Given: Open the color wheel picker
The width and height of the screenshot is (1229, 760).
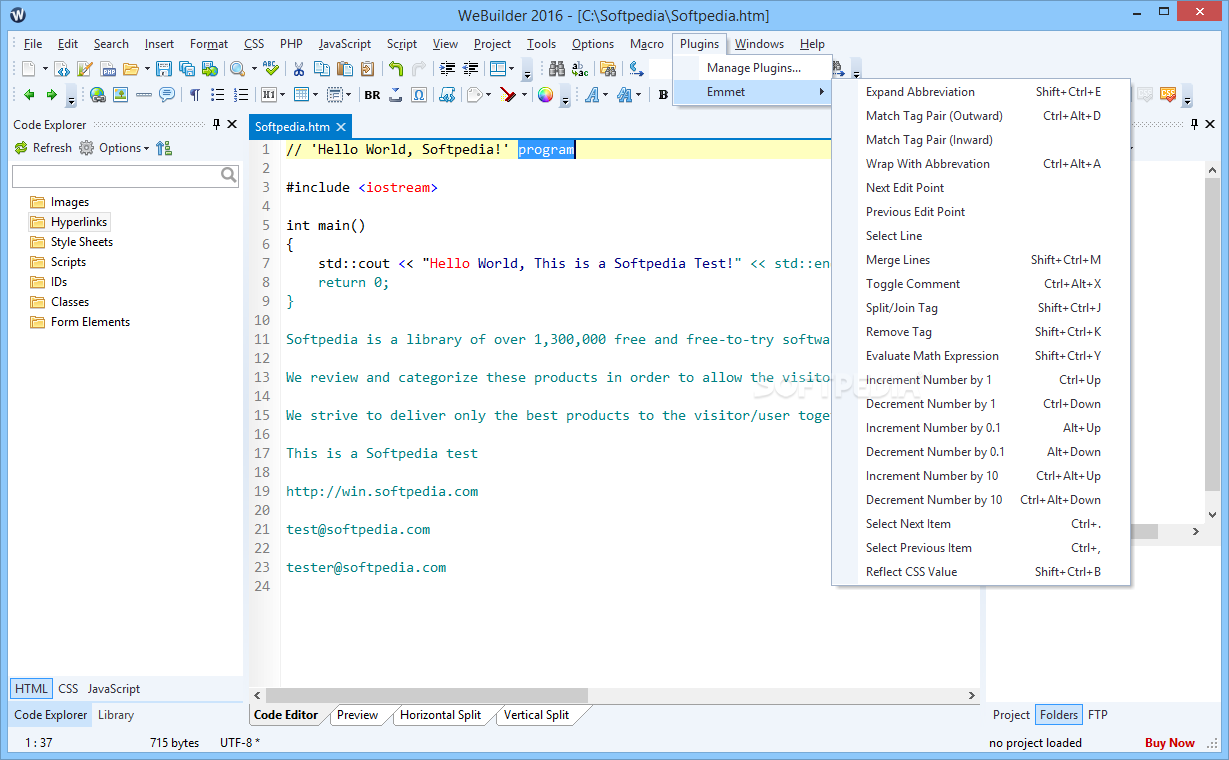Looking at the screenshot, I should tap(545, 95).
